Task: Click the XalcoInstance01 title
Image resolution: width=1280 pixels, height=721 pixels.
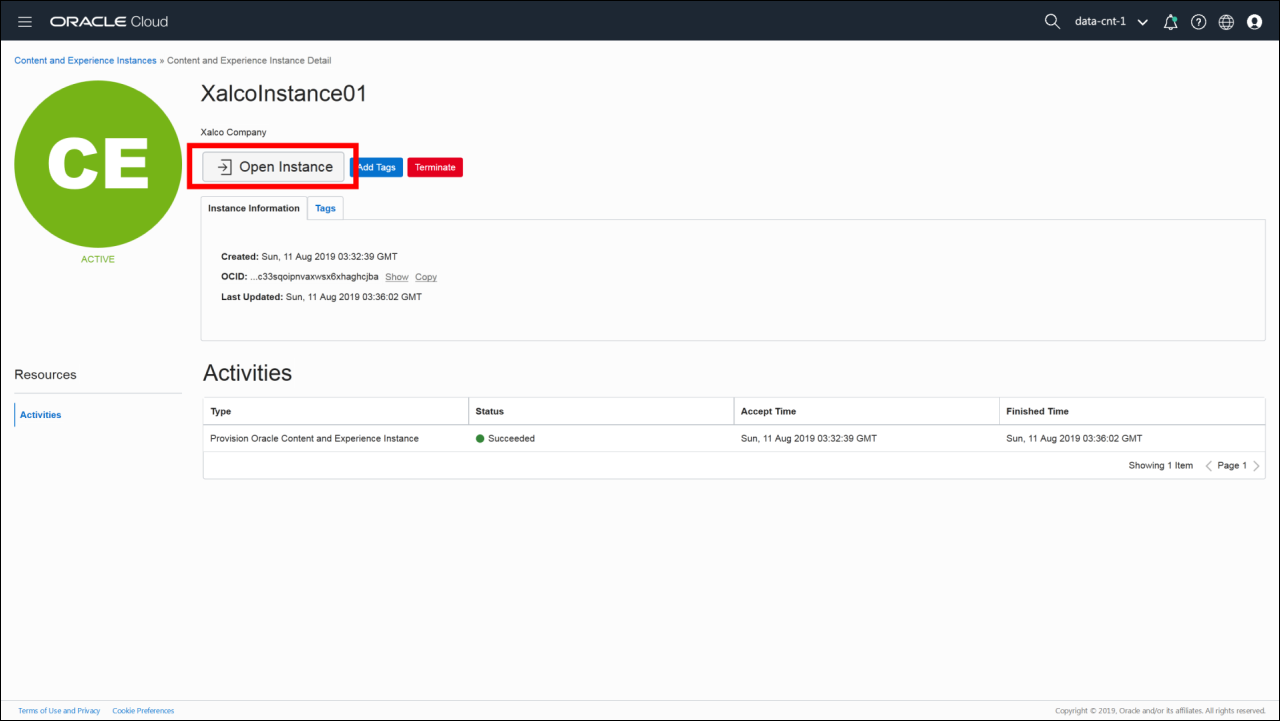Action: coord(284,94)
